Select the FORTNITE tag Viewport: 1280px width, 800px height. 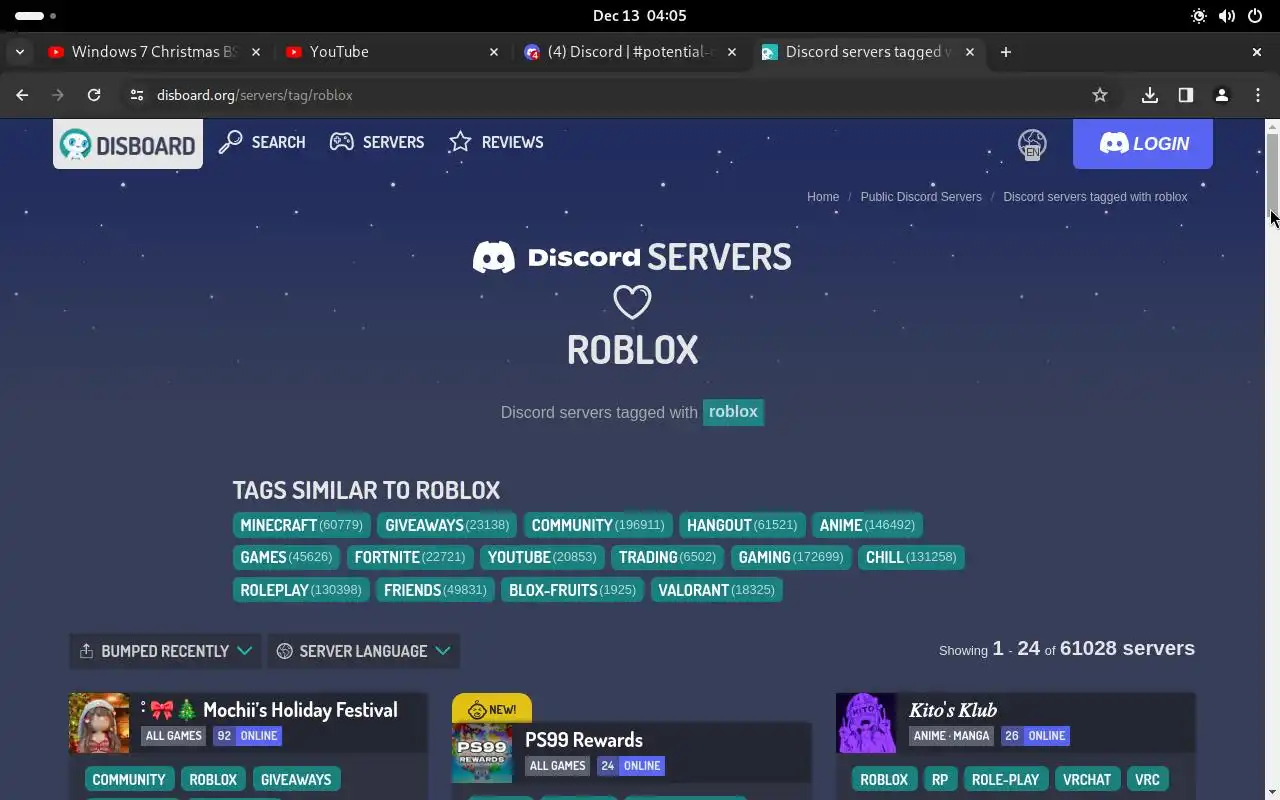click(x=410, y=557)
